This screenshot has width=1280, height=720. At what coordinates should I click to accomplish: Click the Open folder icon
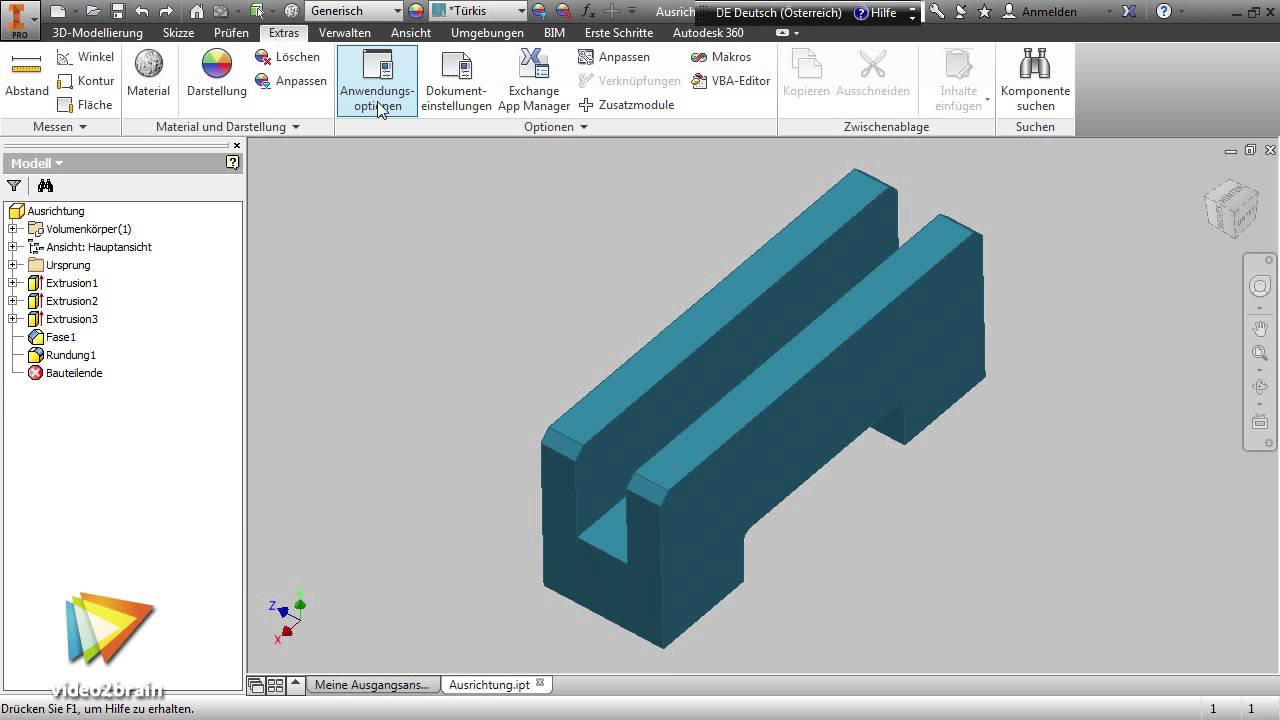93,12
